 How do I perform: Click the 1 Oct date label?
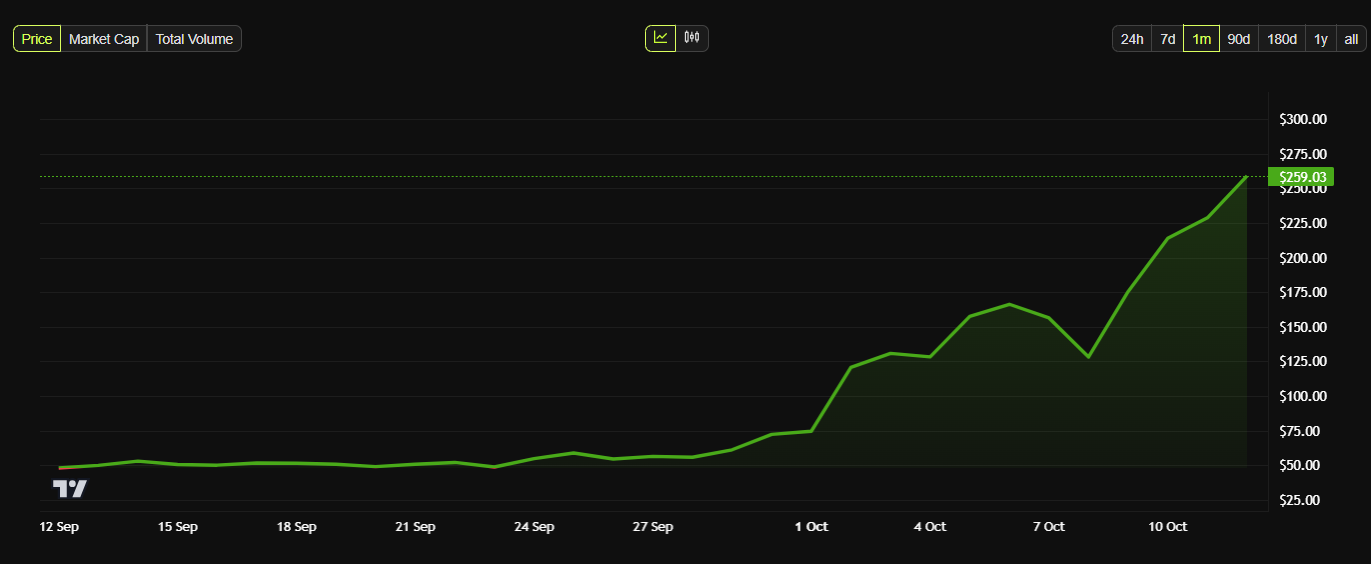click(x=811, y=527)
